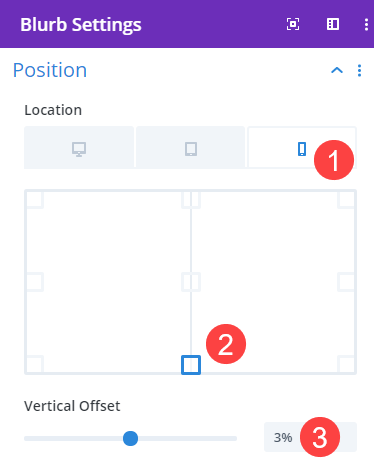Click the Vertical Offset slider handle
The image size is (374, 464).
point(130,438)
